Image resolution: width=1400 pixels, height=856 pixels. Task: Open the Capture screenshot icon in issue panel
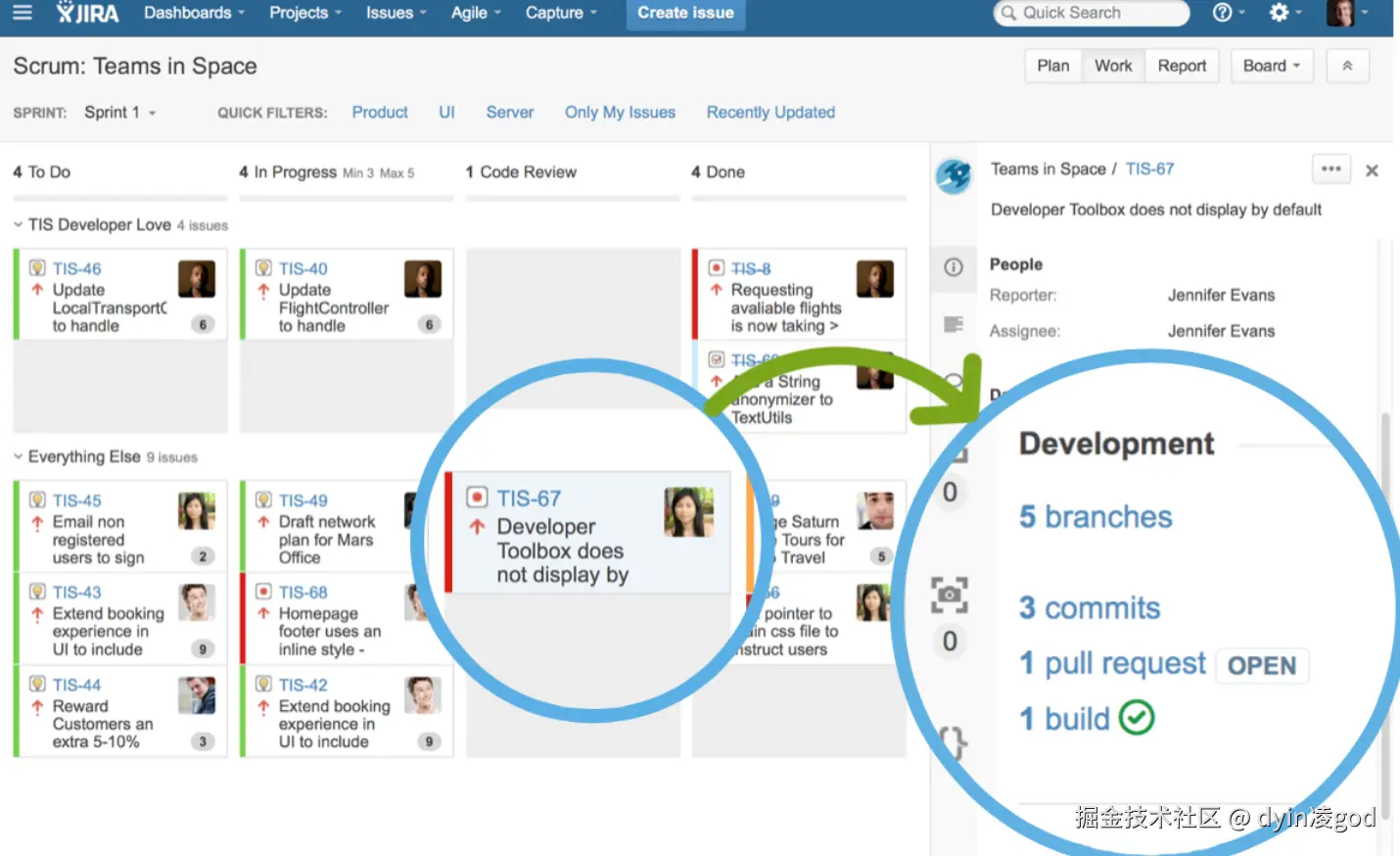coord(950,595)
